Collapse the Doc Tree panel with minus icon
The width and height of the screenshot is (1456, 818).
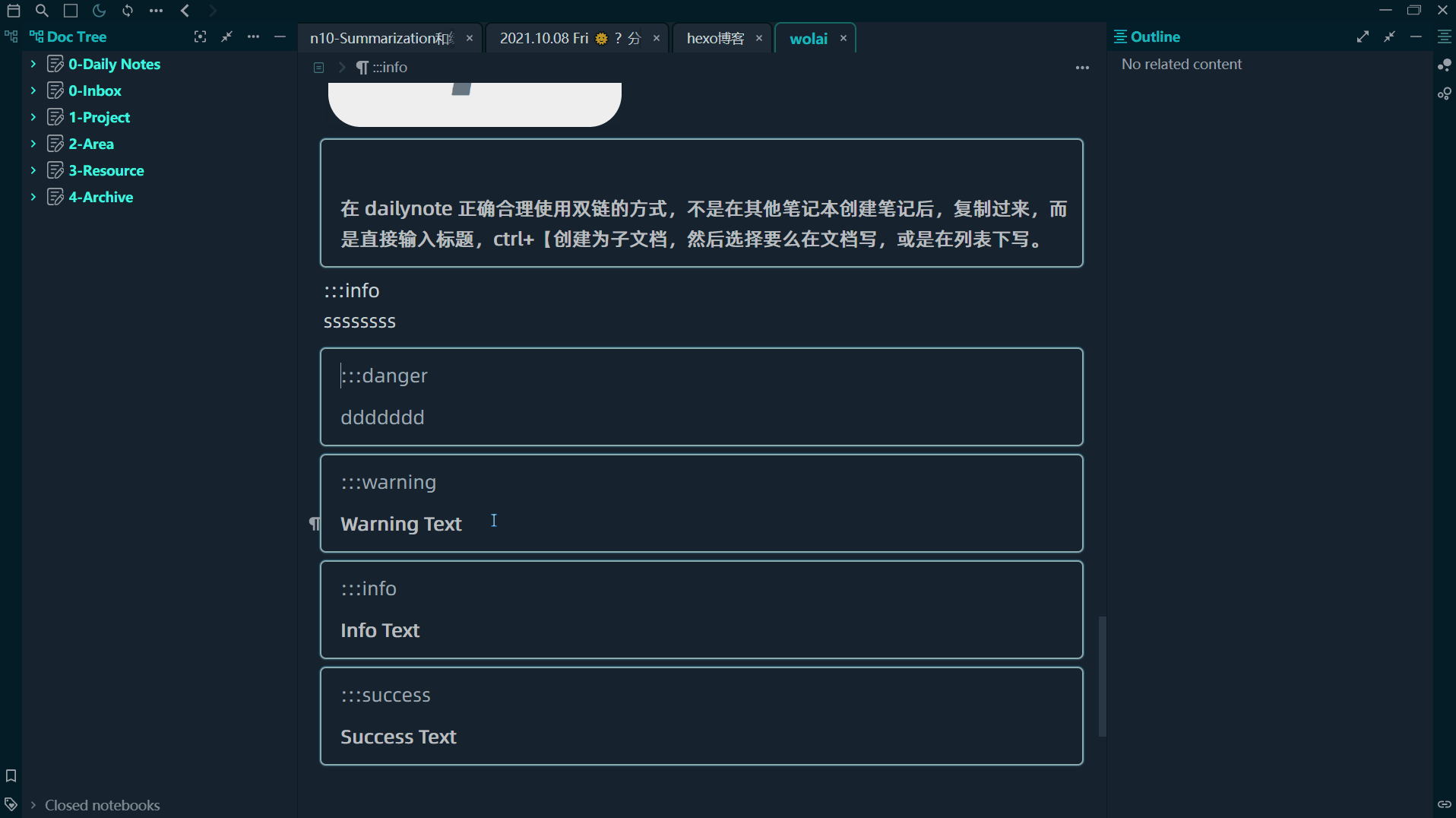pyautogui.click(x=280, y=36)
